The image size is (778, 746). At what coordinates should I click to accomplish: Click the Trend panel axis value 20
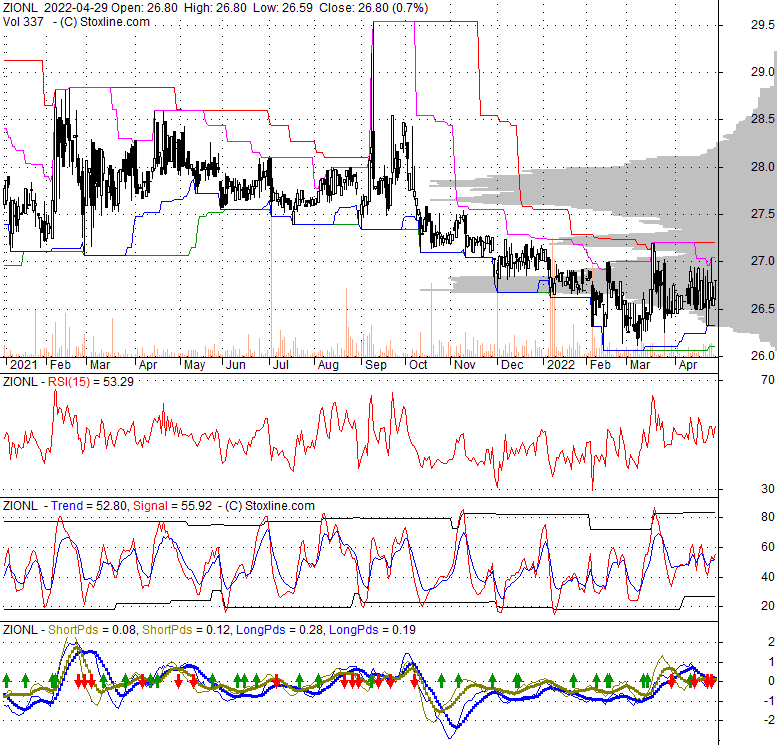point(768,606)
